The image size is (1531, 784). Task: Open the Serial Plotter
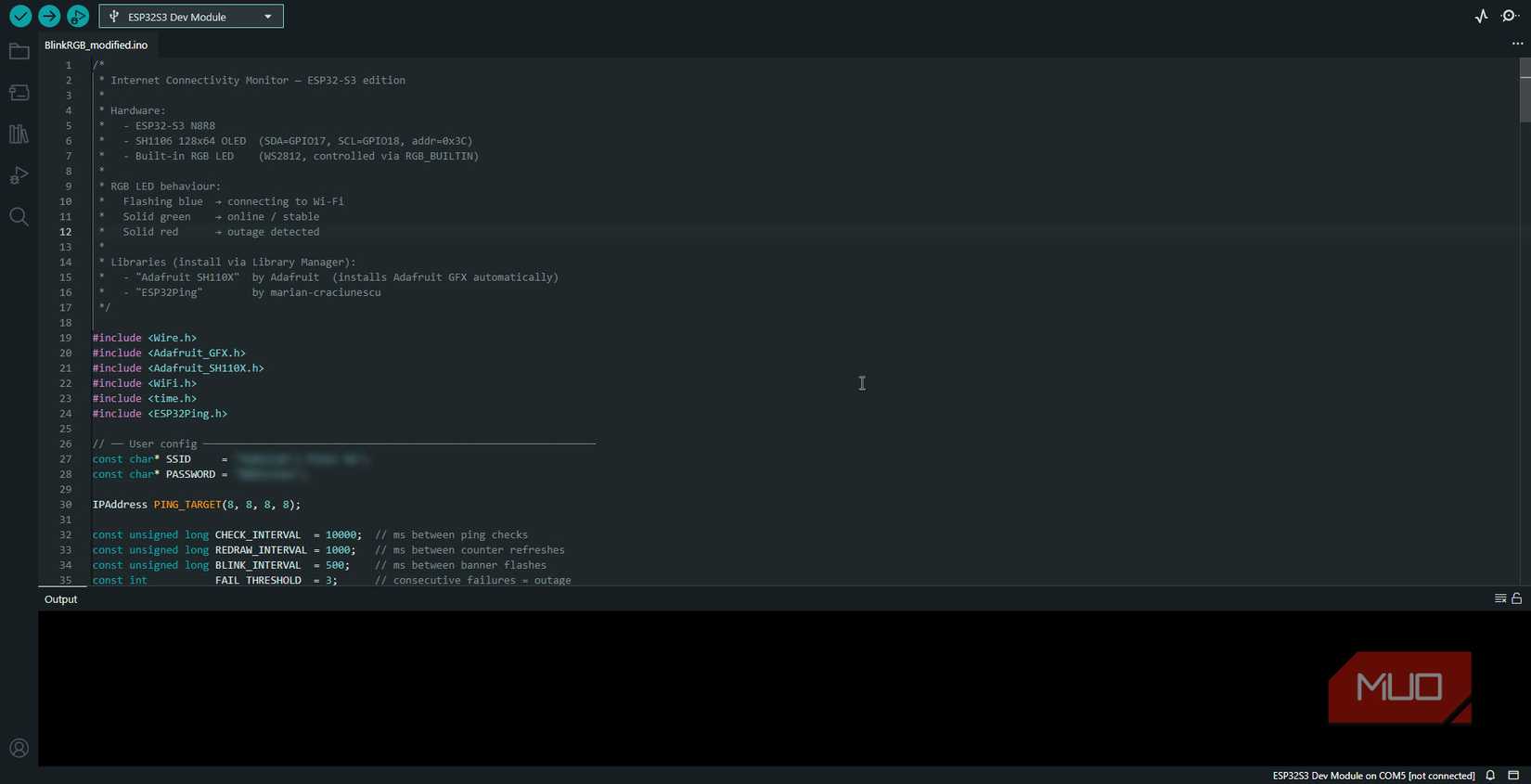[x=1482, y=16]
